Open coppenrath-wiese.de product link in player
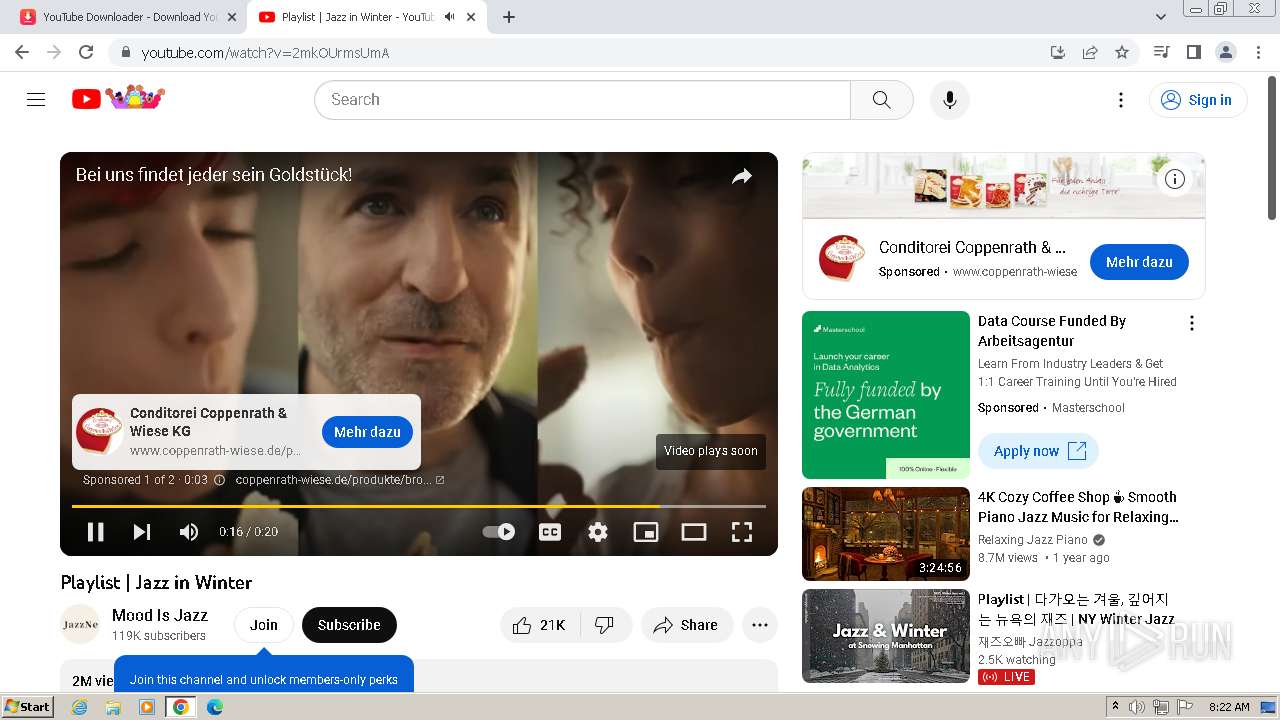The width and height of the screenshot is (1280, 720). [x=340, y=480]
